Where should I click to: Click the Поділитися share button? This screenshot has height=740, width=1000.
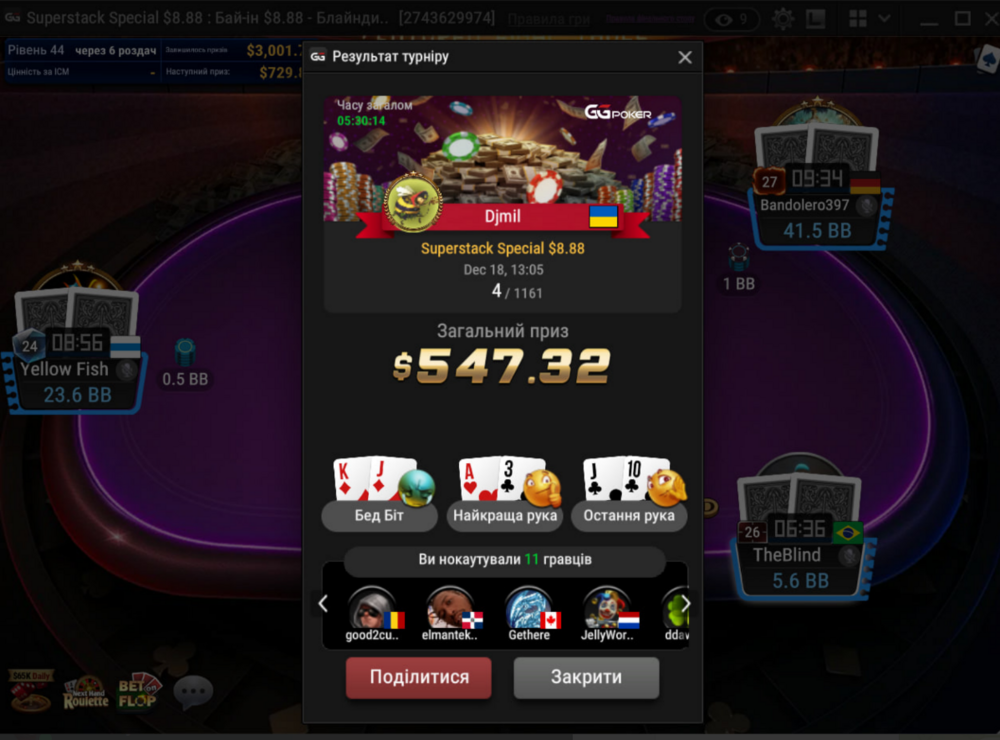(419, 677)
